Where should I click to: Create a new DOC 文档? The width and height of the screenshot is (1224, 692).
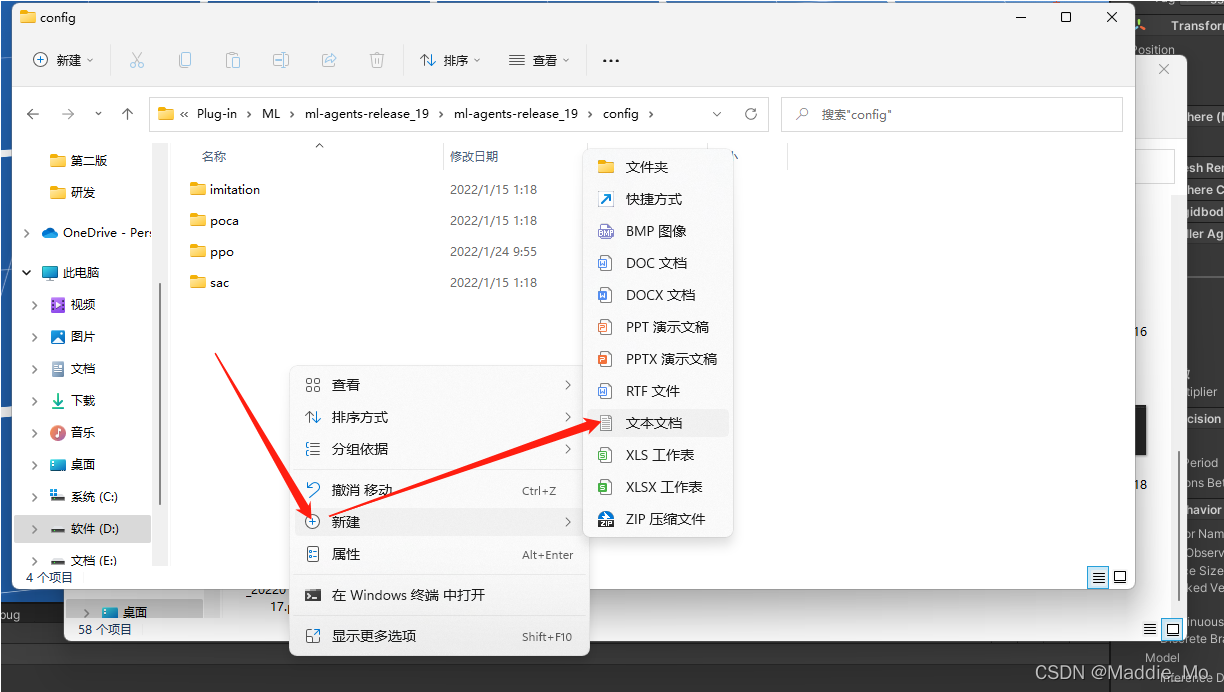(x=658, y=263)
